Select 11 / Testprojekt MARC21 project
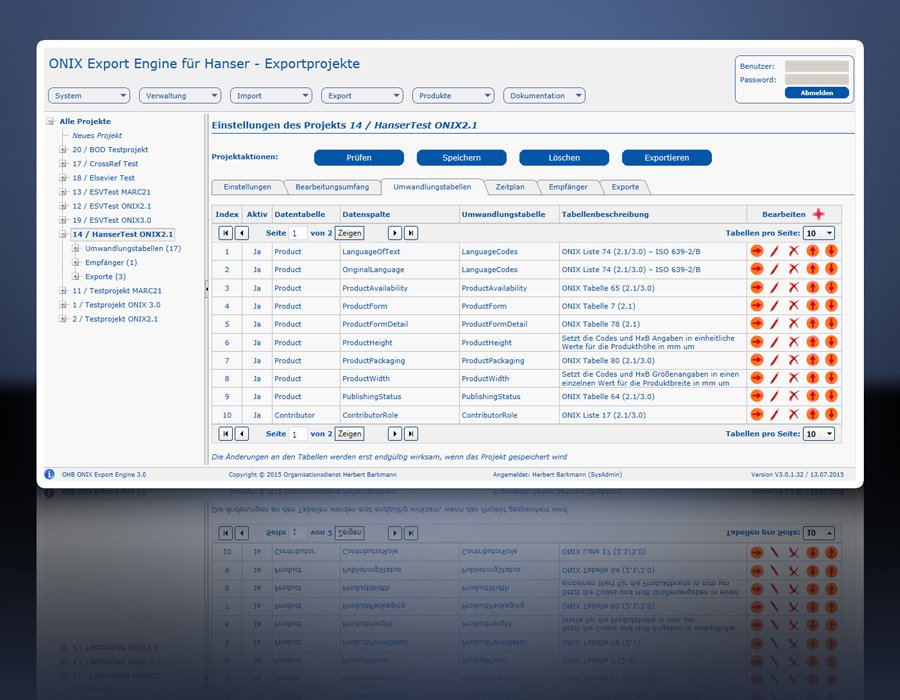Viewport: 900px width, 700px height. [117, 291]
